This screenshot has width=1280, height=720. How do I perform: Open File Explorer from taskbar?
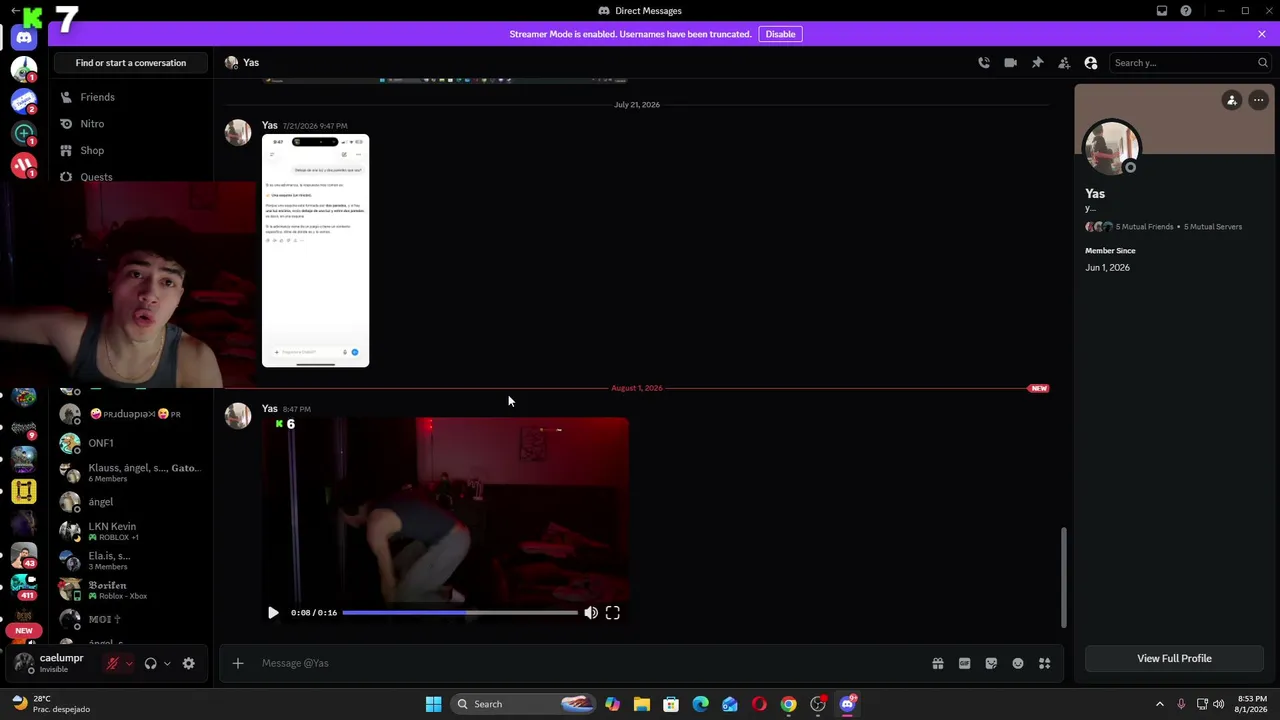pos(642,704)
